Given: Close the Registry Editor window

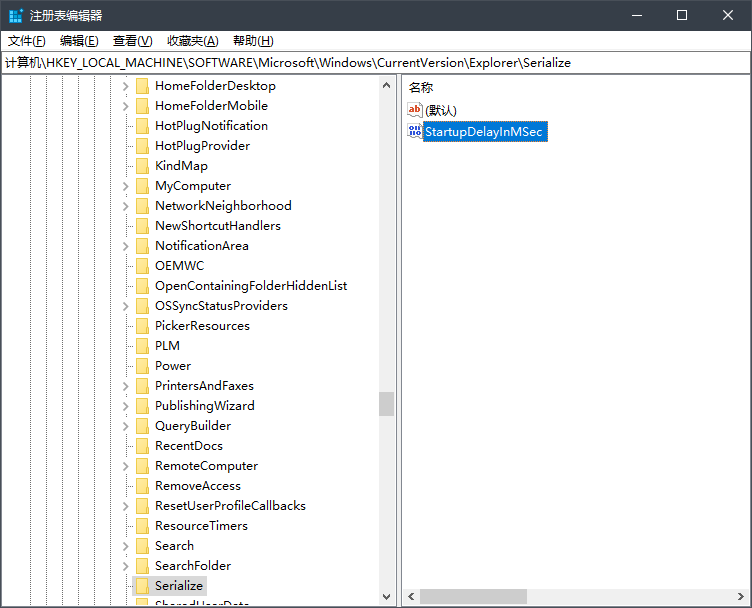Looking at the screenshot, I should point(728,15).
